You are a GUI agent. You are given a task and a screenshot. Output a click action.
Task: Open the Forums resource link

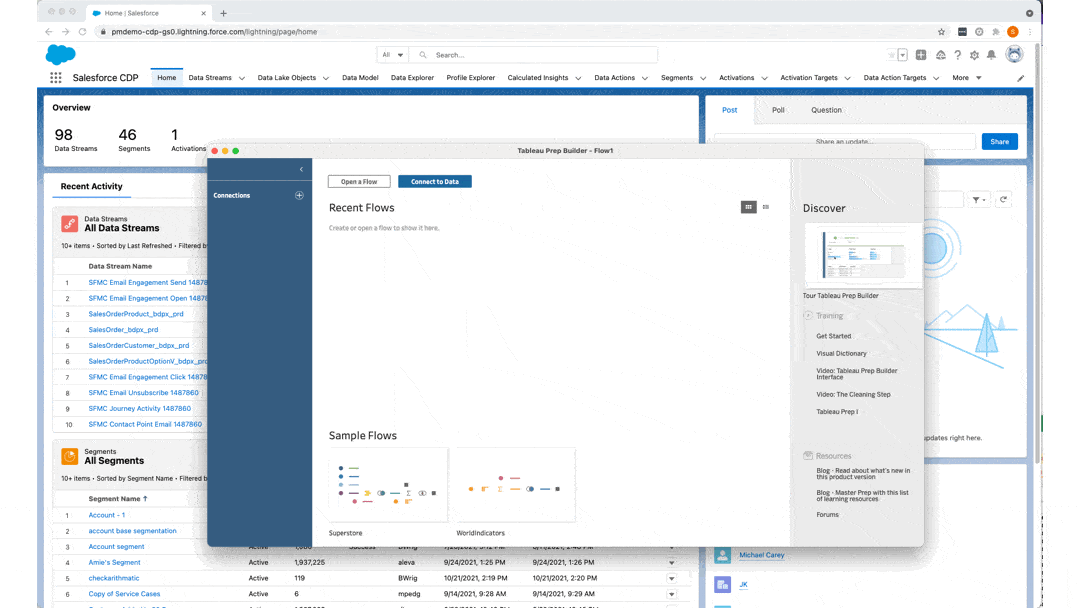pos(827,514)
